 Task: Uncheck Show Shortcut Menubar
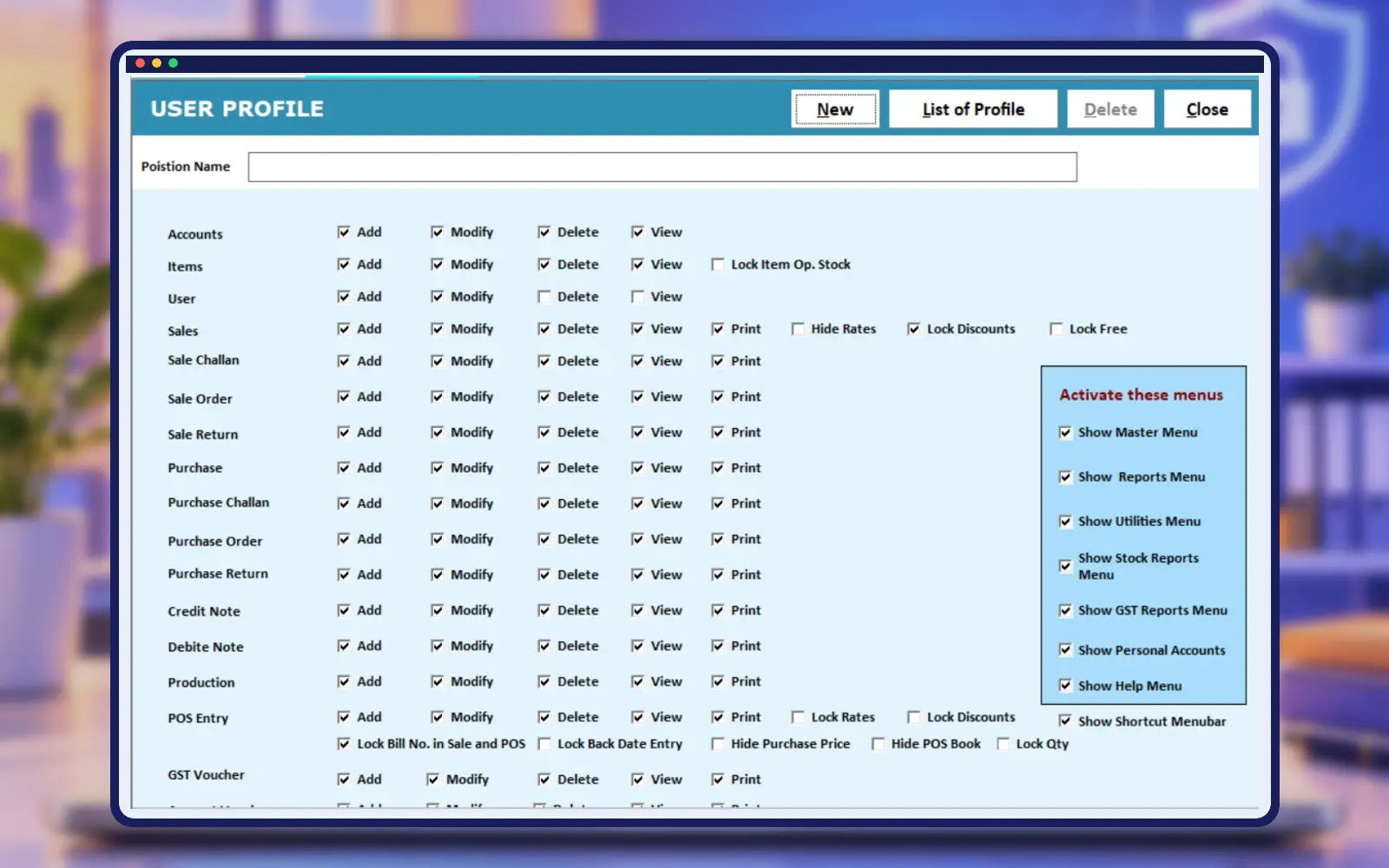coord(1065,721)
